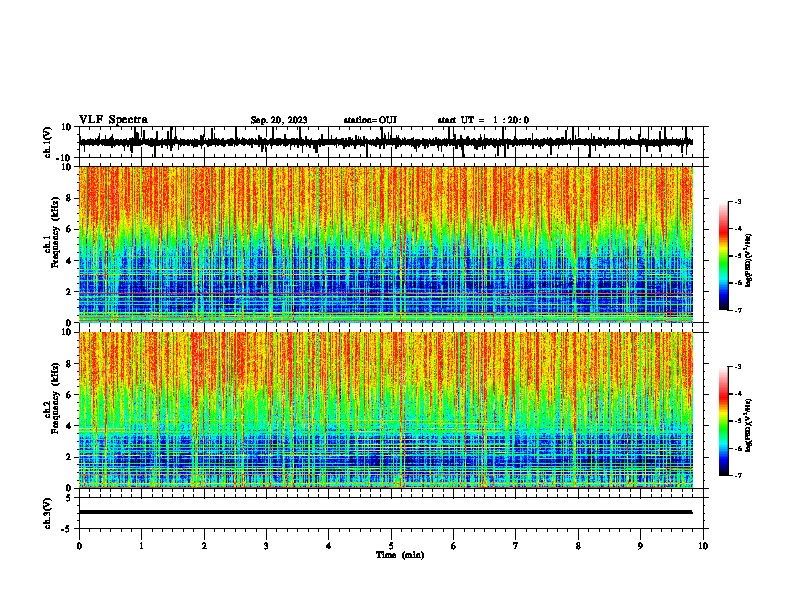Click the time axis tick label '2'
Screen dimensions: 792x612
204,546
